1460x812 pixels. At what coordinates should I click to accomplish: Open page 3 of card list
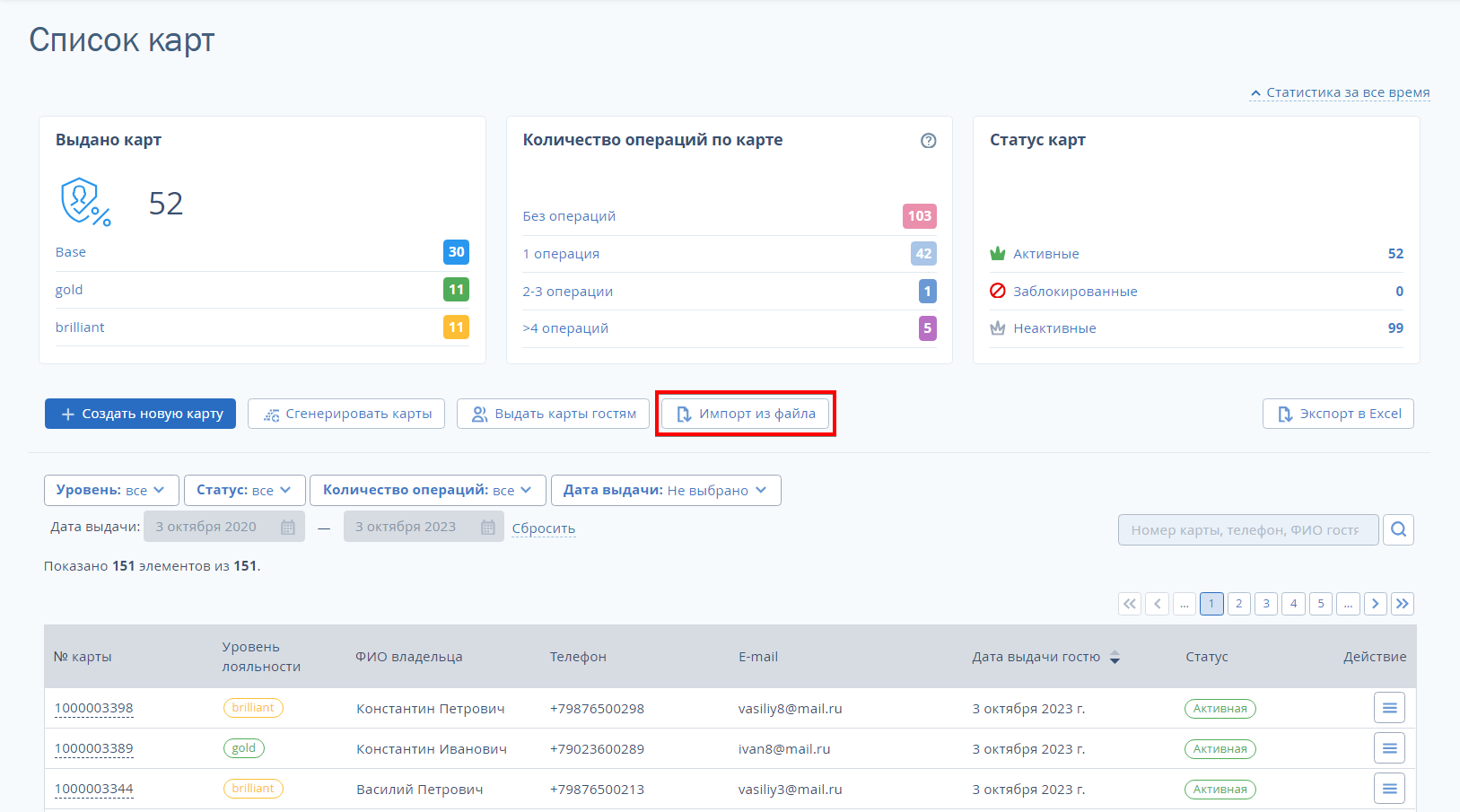(1266, 604)
